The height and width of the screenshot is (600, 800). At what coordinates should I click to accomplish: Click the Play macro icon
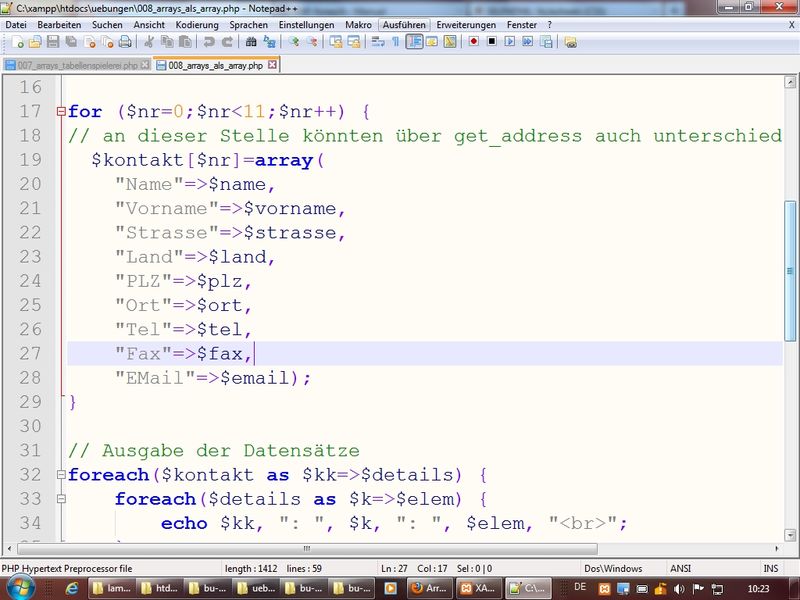pyautogui.click(x=509, y=42)
